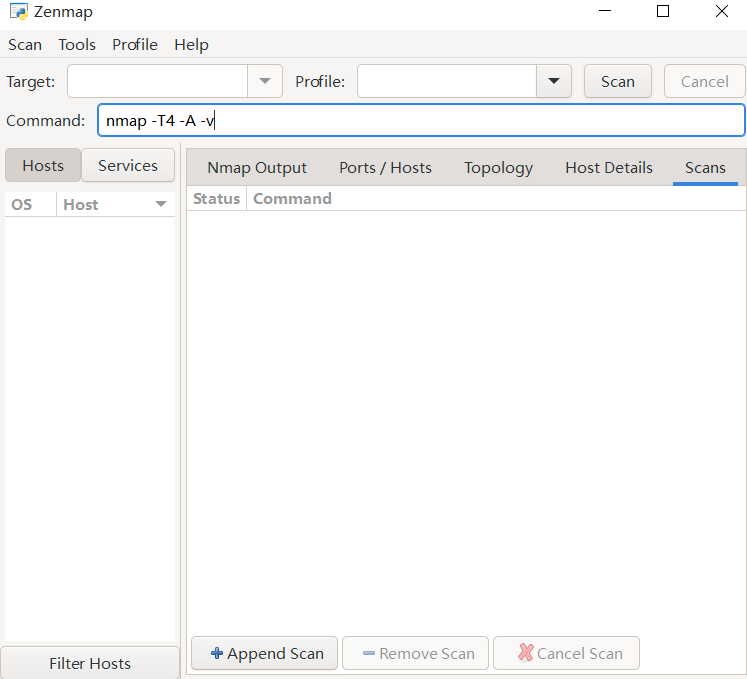Screen dimensions: 747x679
Task: Switch to the Host Details tab
Action: click(x=609, y=168)
